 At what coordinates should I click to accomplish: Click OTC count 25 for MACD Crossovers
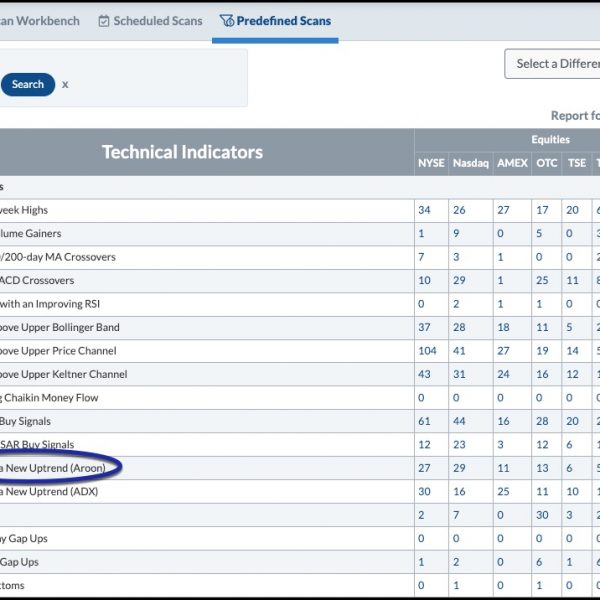[x=542, y=280]
